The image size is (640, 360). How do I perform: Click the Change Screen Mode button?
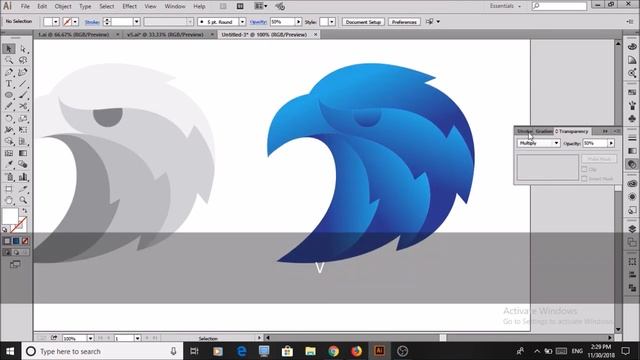click(15, 264)
